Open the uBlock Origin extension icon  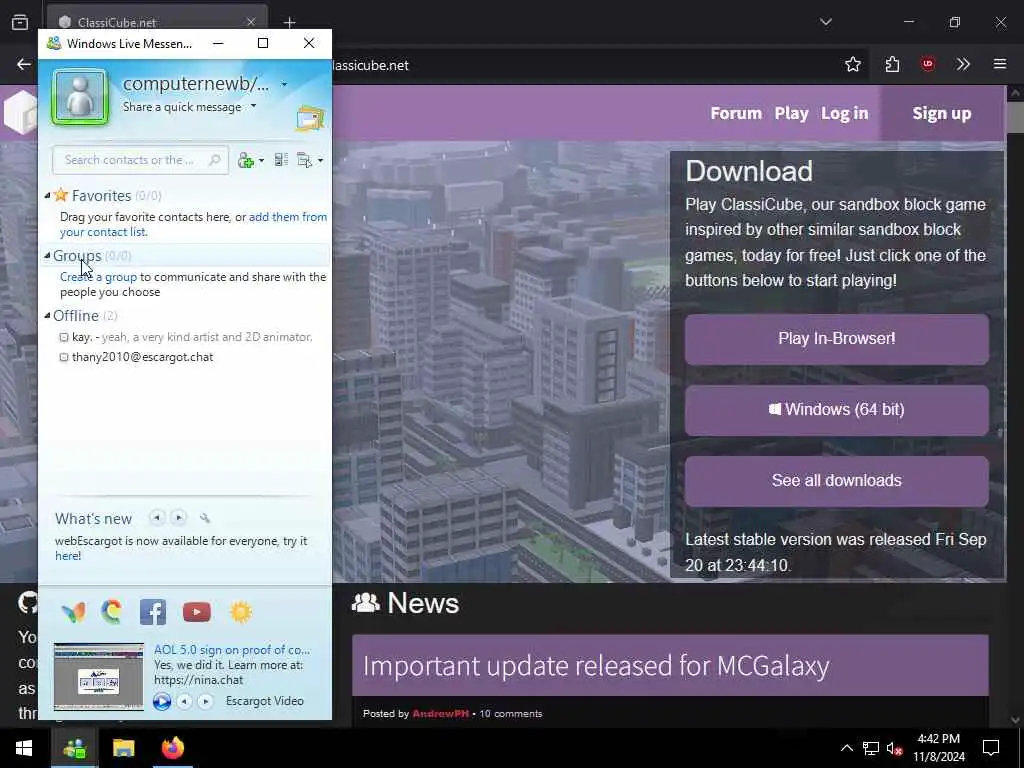click(928, 64)
